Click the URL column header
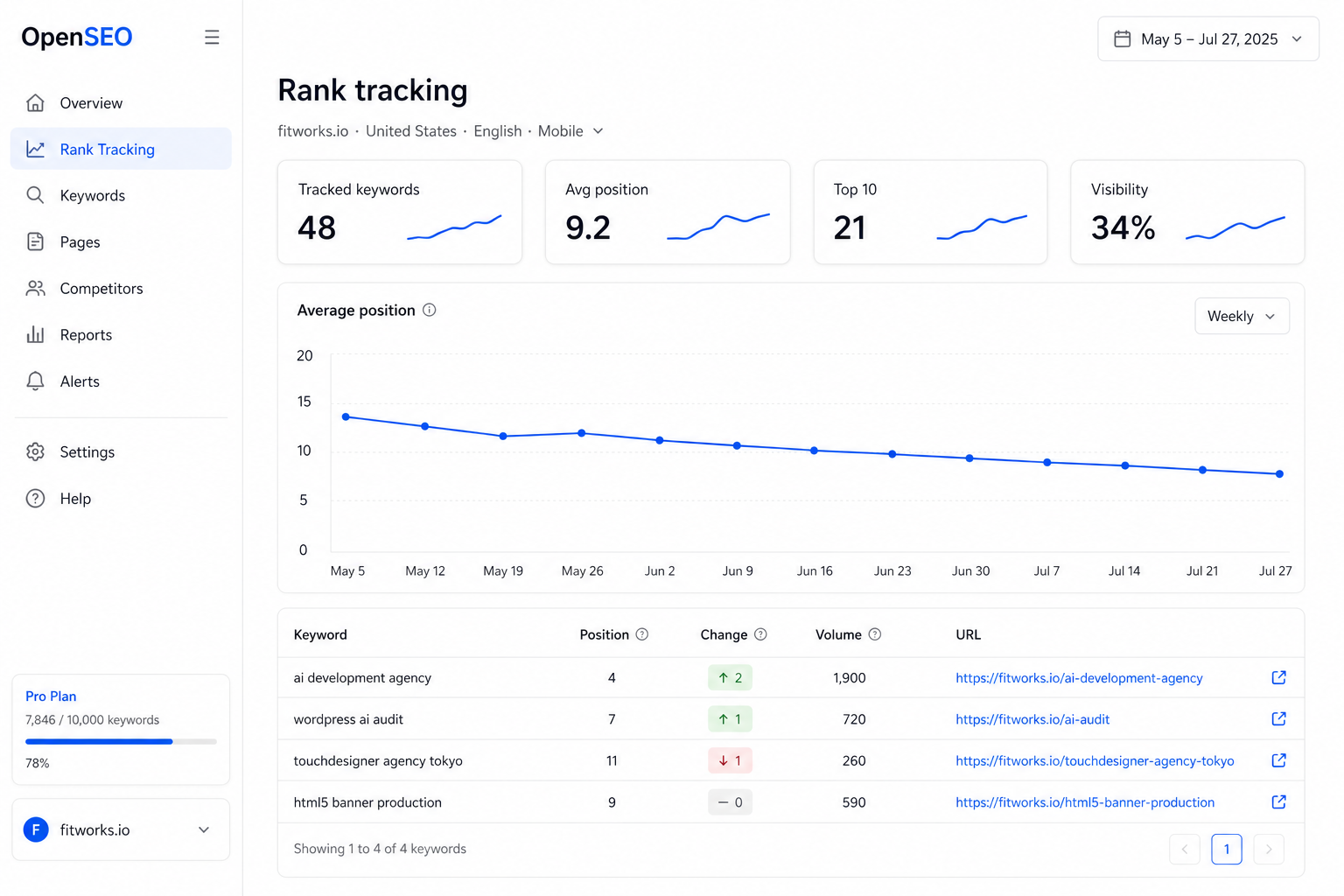Viewport: 1344px width, 896px height. (x=968, y=635)
